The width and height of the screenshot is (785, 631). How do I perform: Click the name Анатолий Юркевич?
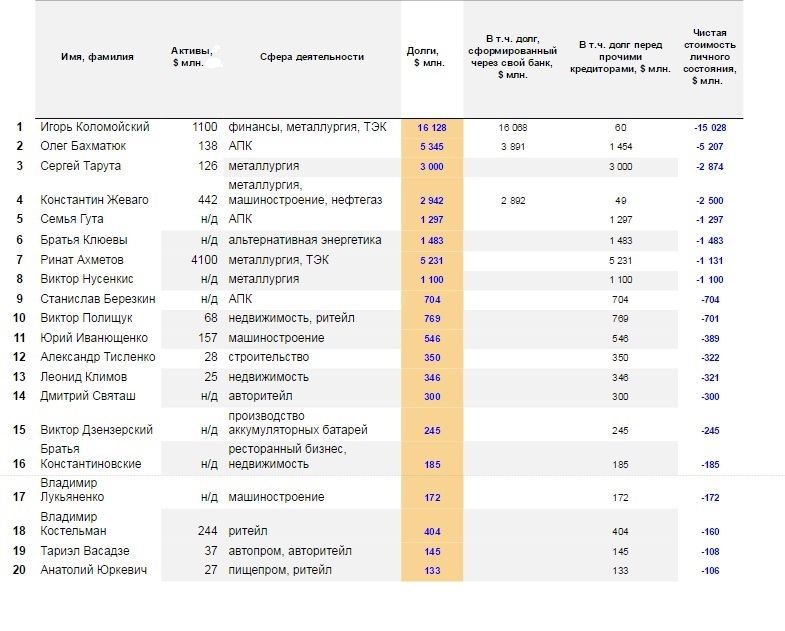point(94,570)
